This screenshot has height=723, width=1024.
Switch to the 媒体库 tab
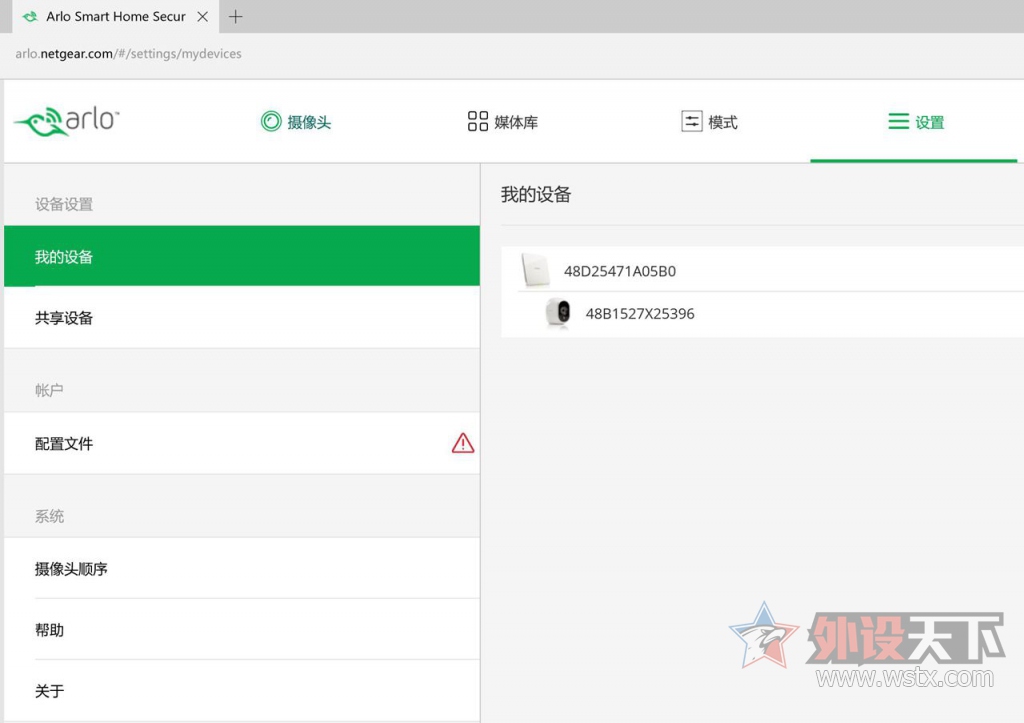click(503, 121)
